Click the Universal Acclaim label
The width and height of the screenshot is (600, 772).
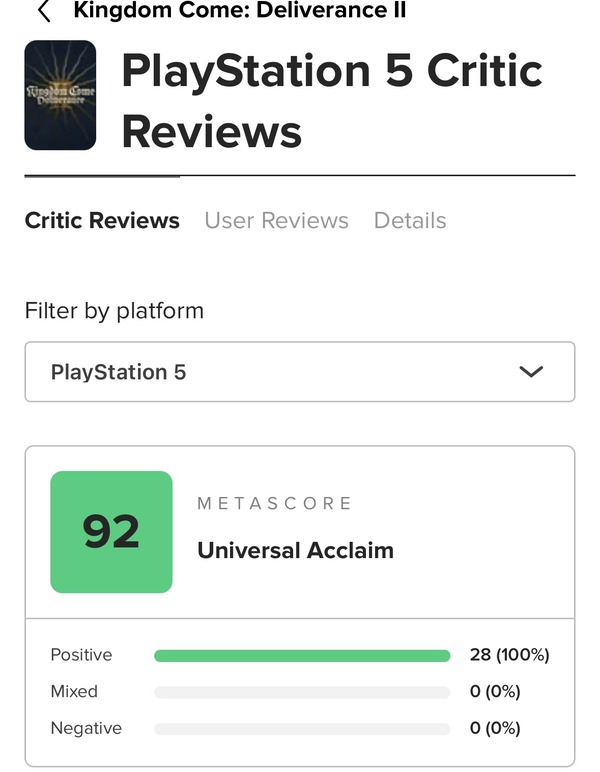point(295,550)
